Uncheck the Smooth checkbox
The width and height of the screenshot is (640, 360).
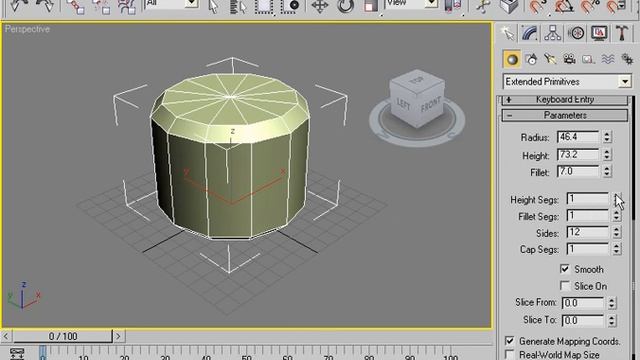tap(564, 269)
